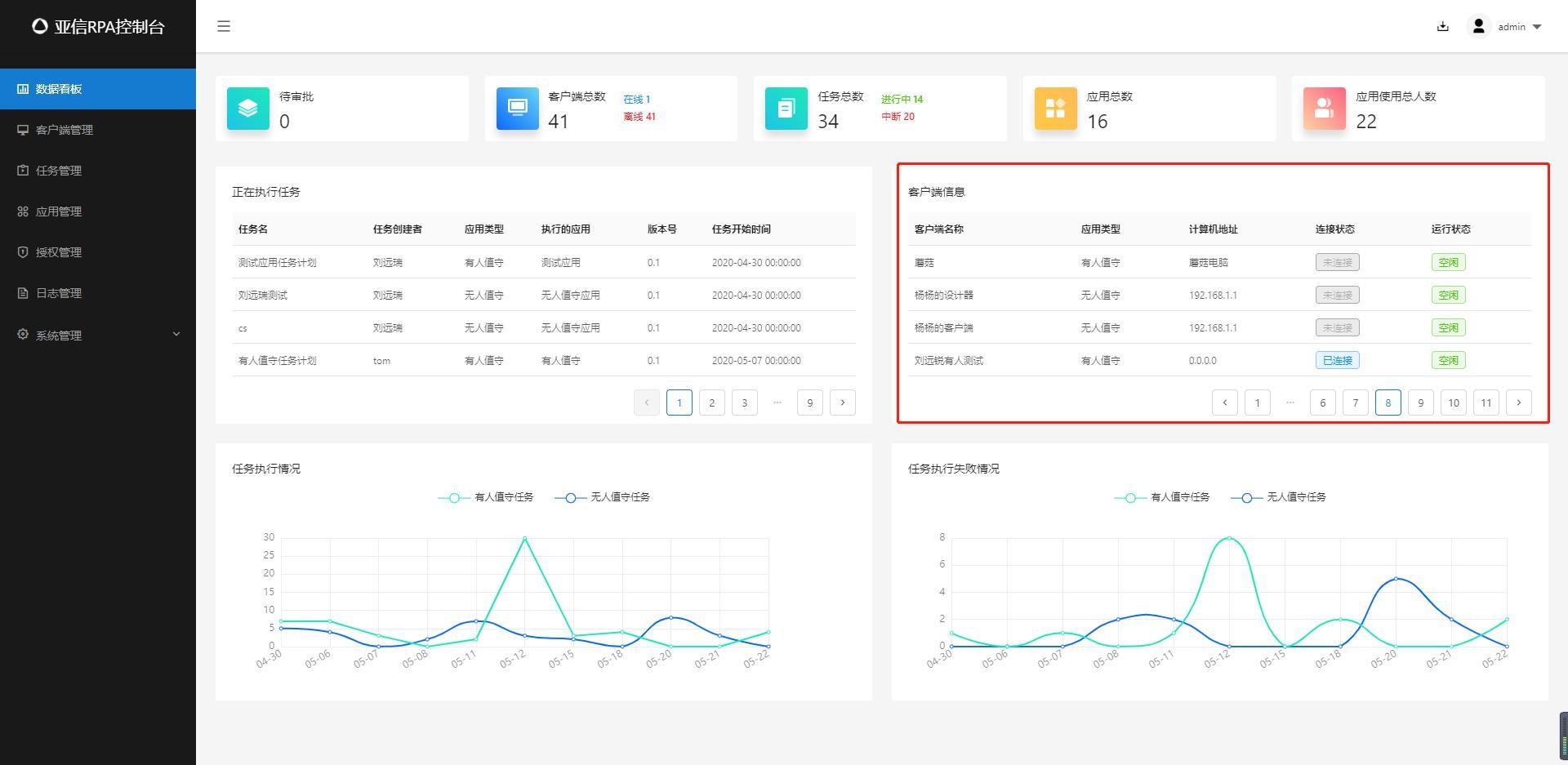
Task: Click the 进行中 14 link
Action: 902,100
